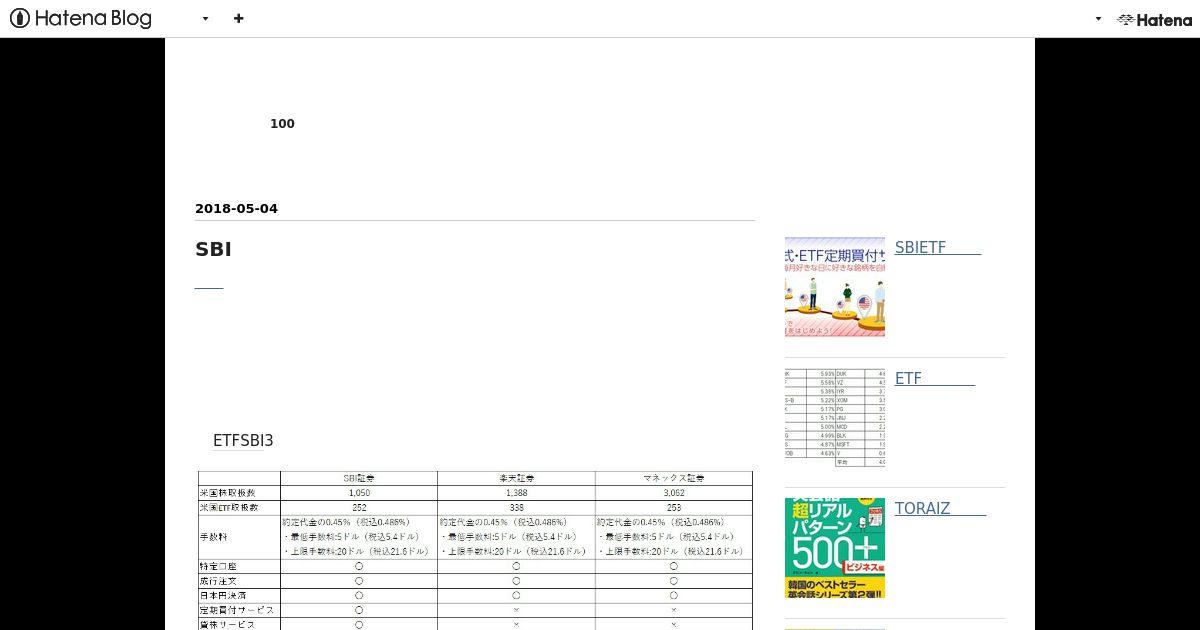Click the blog title text 100

282,124
